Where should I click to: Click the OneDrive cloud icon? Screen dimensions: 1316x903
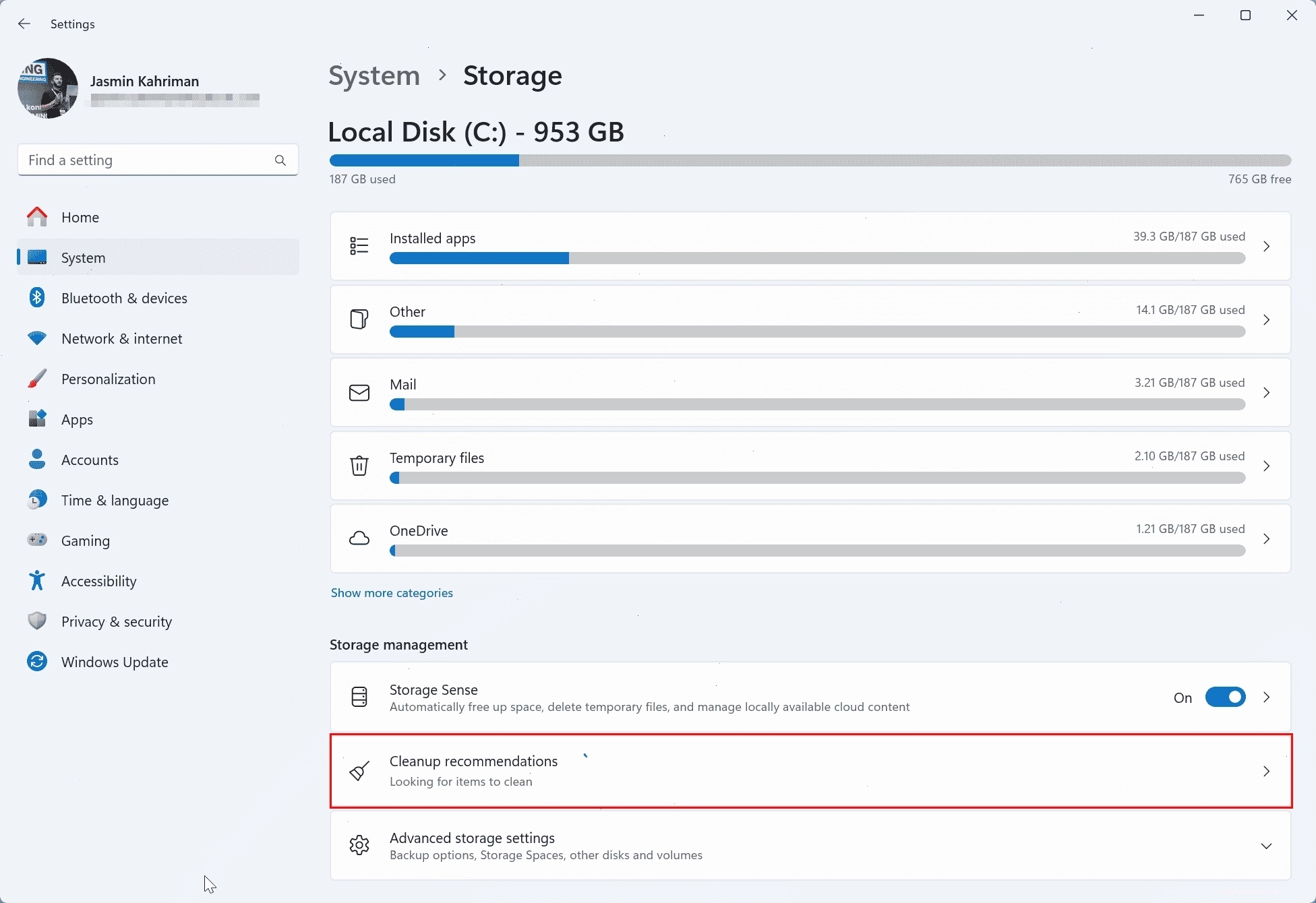click(359, 538)
